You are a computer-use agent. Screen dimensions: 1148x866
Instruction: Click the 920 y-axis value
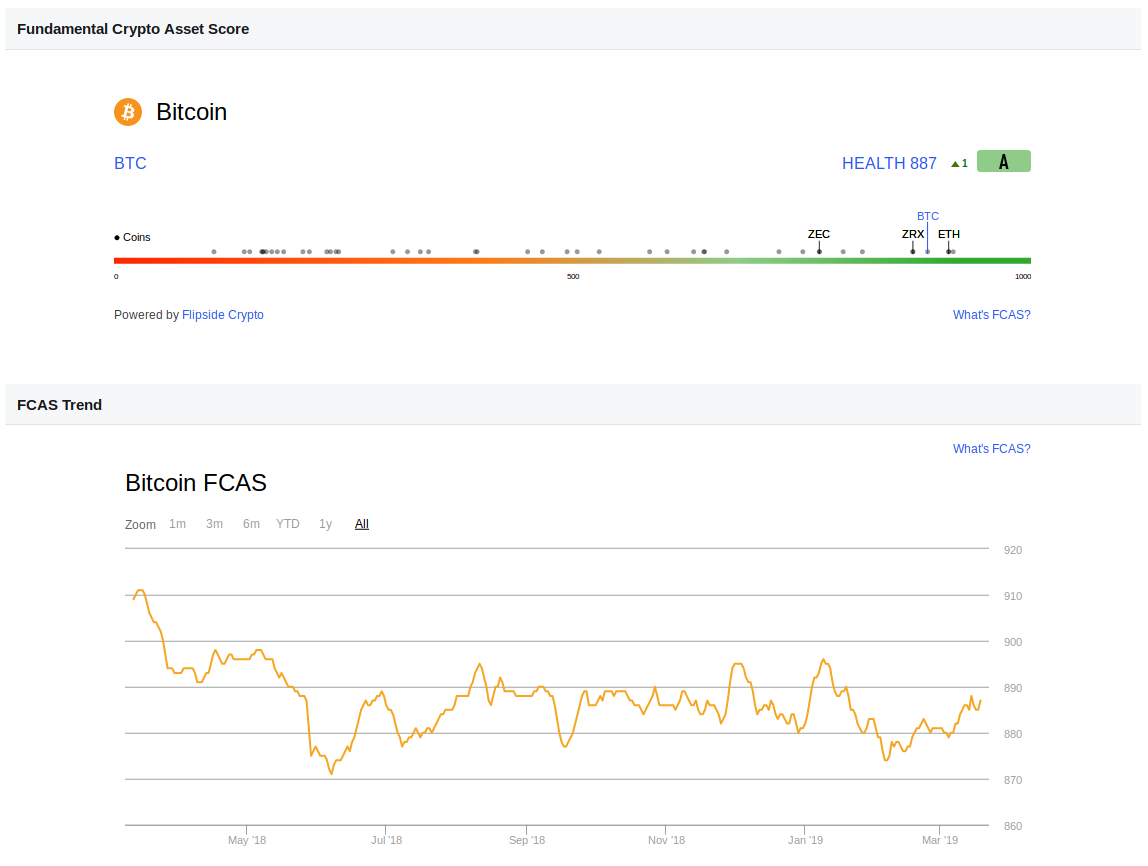point(1013,550)
